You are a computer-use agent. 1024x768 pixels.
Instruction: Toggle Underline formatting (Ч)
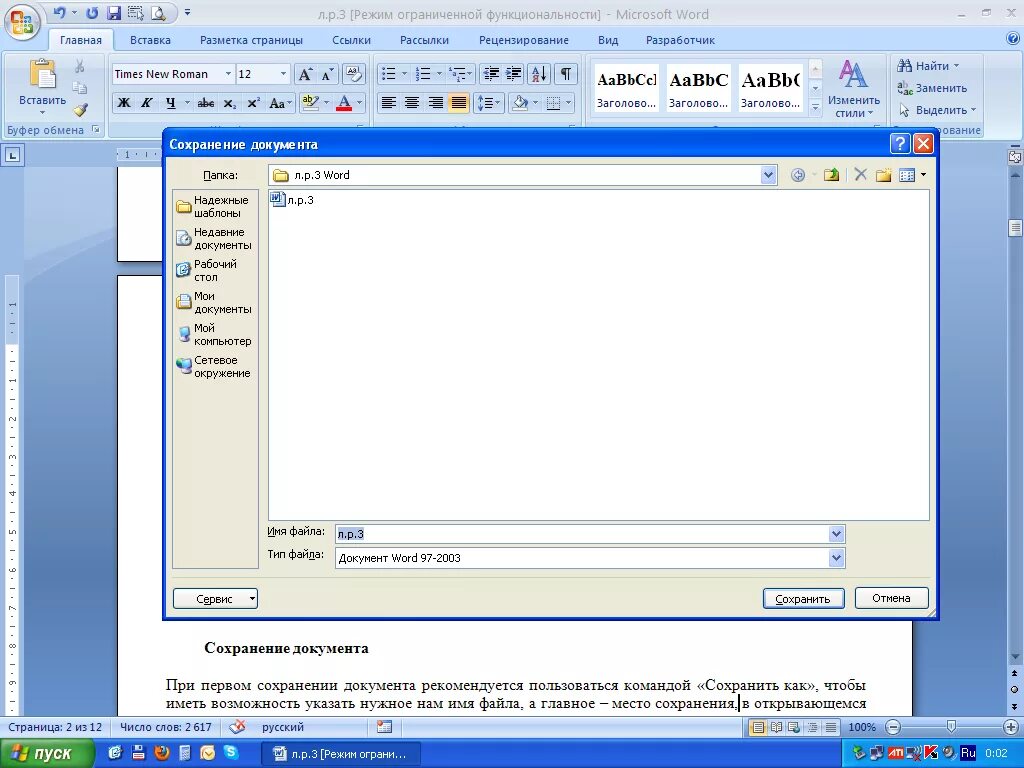click(170, 103)
